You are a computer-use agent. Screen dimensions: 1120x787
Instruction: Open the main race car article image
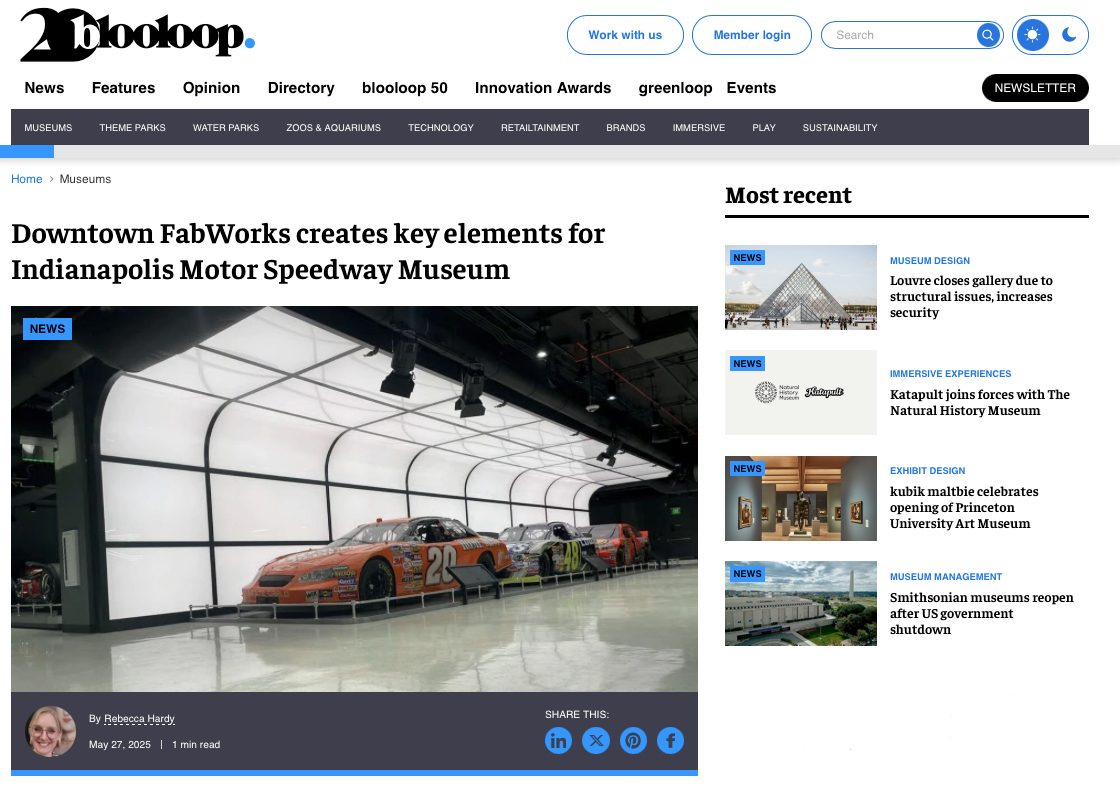354,499
